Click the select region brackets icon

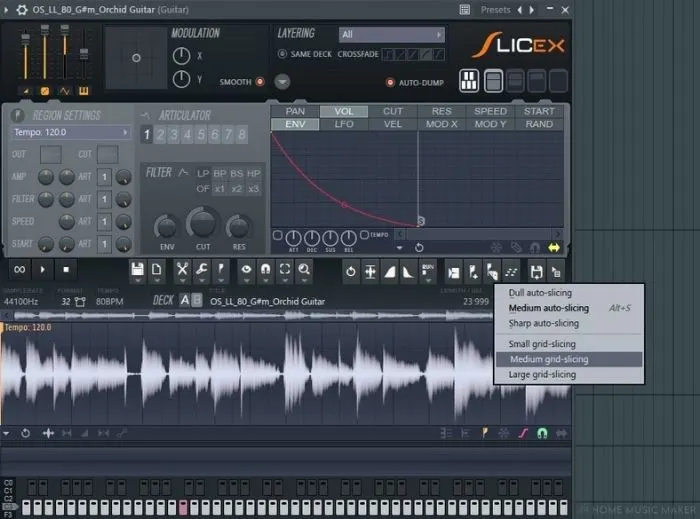pos(285,270)
